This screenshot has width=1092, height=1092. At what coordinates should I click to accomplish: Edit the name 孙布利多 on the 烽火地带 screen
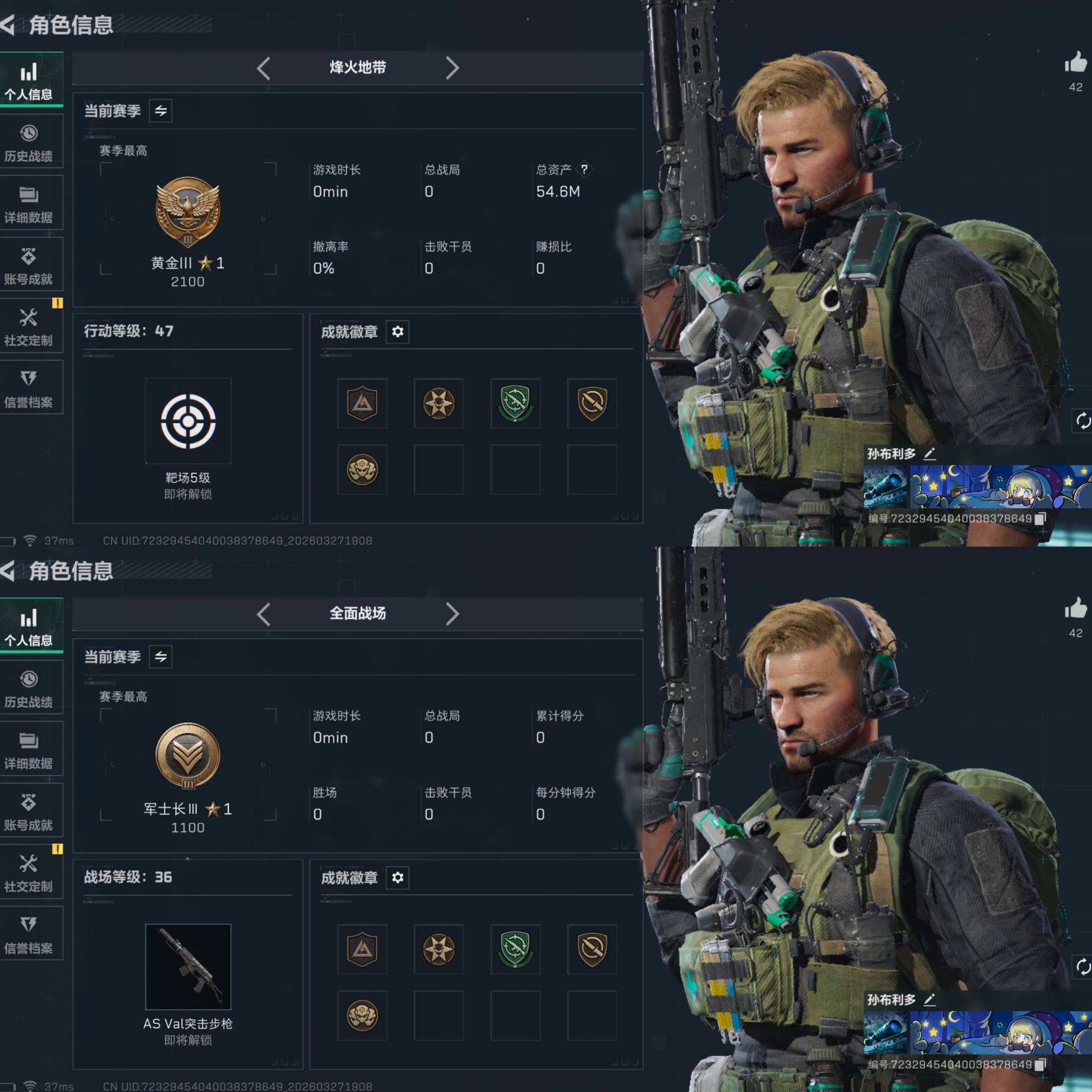tap(929, 454)
